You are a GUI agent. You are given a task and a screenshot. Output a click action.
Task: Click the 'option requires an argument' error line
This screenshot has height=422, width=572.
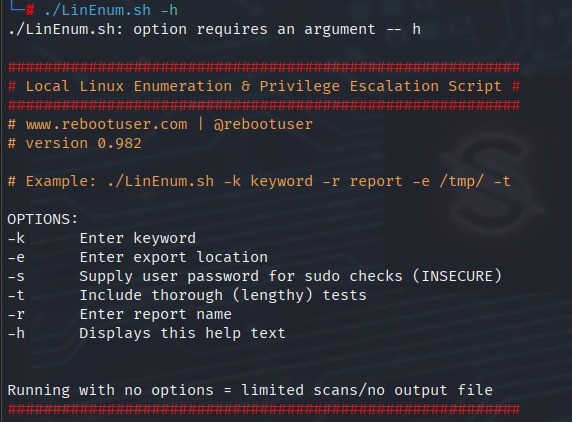point(214,29)
